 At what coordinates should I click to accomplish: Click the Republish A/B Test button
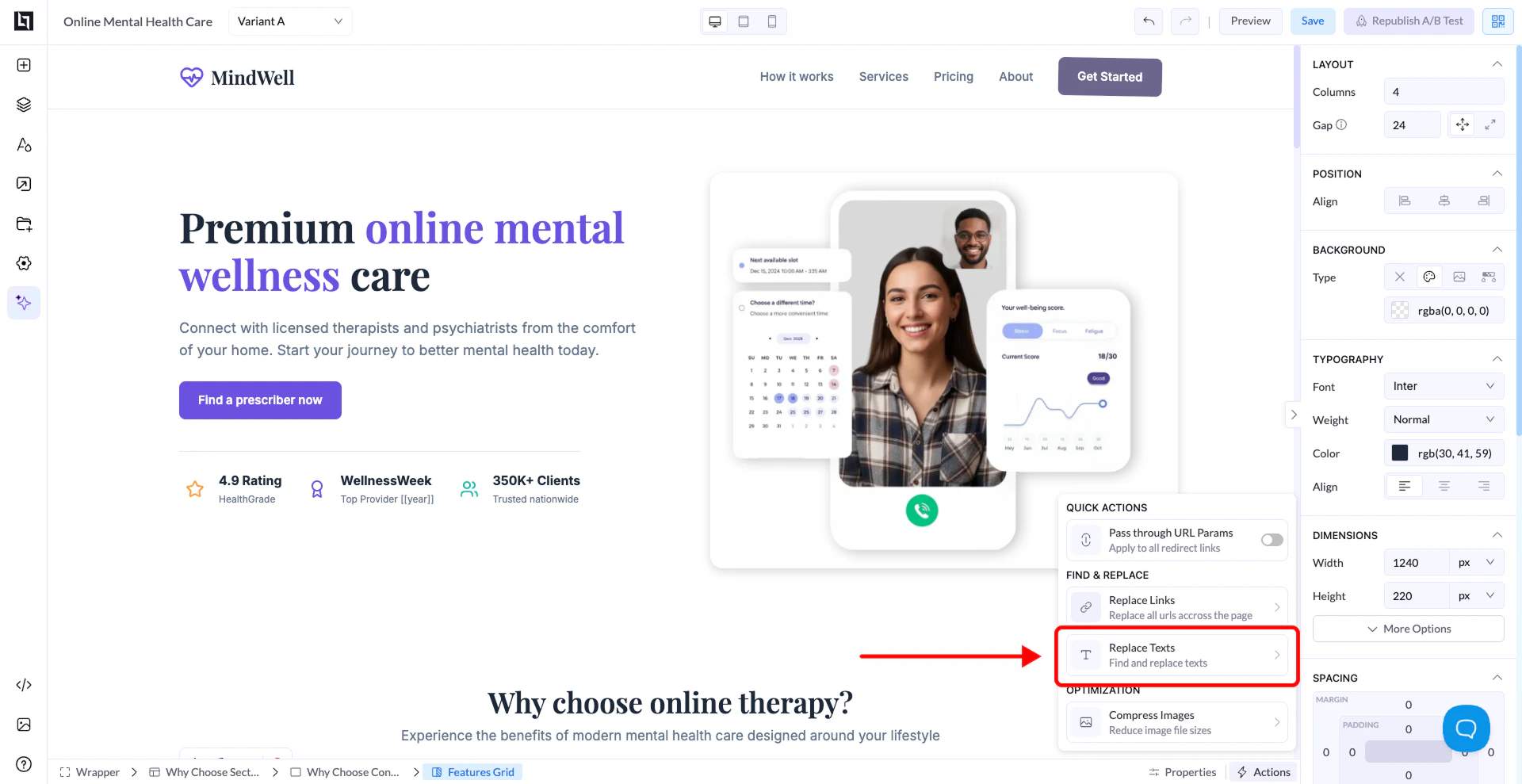pyautogui.click(x=1409, y=21)
